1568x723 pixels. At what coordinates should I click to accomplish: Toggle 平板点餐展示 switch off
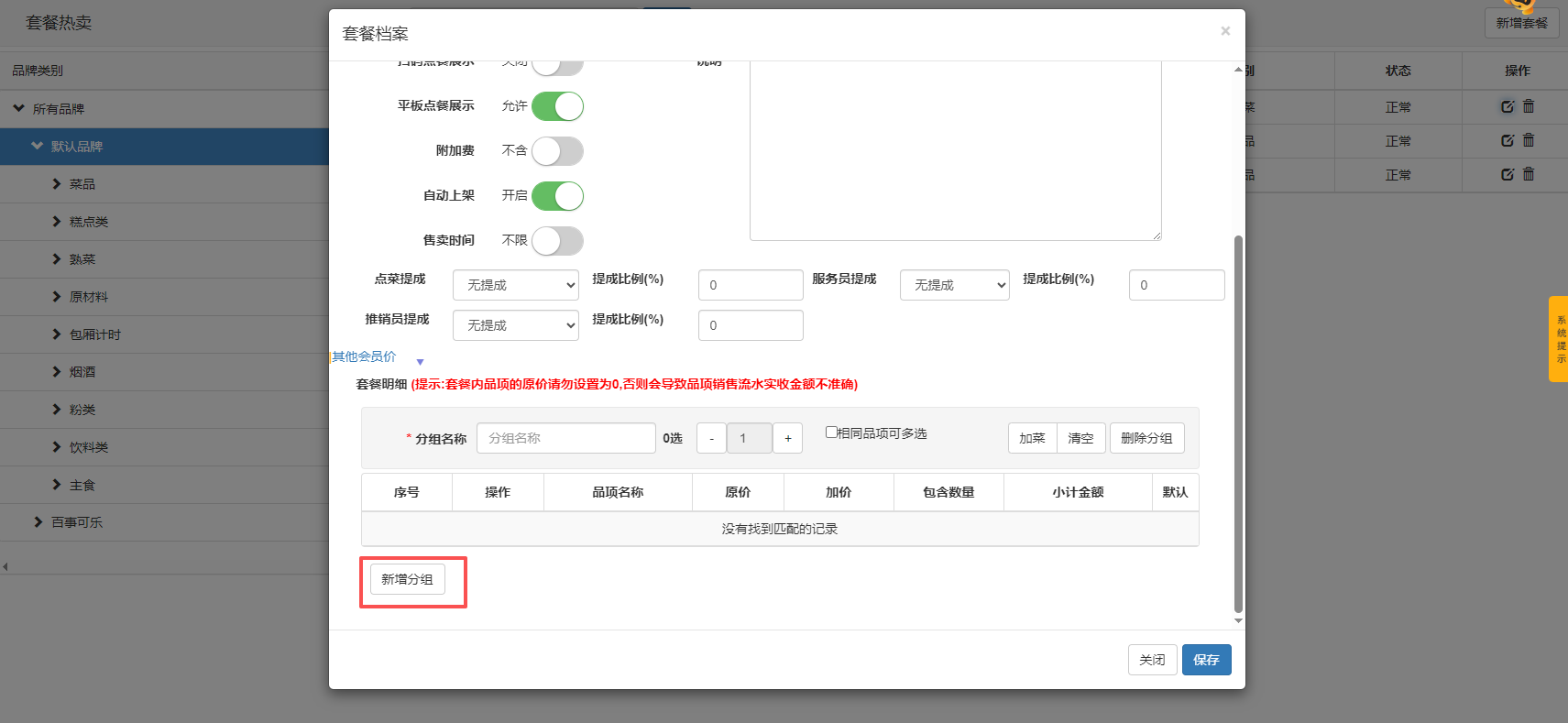(x=557, y=106)
